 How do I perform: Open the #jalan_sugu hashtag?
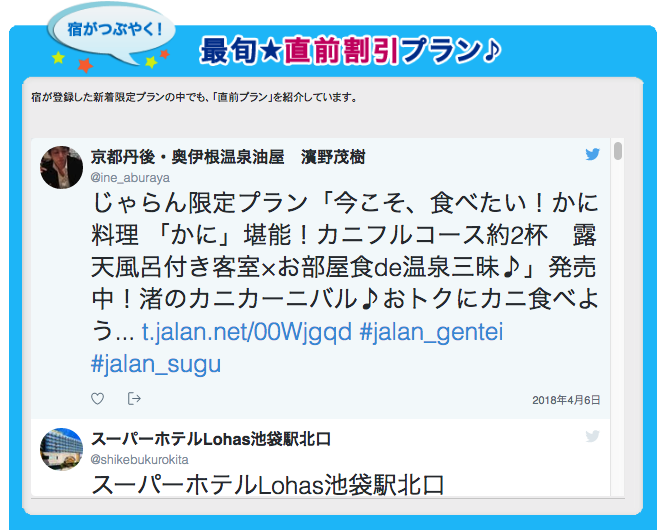pyautogui.click(x=156, y=364)
